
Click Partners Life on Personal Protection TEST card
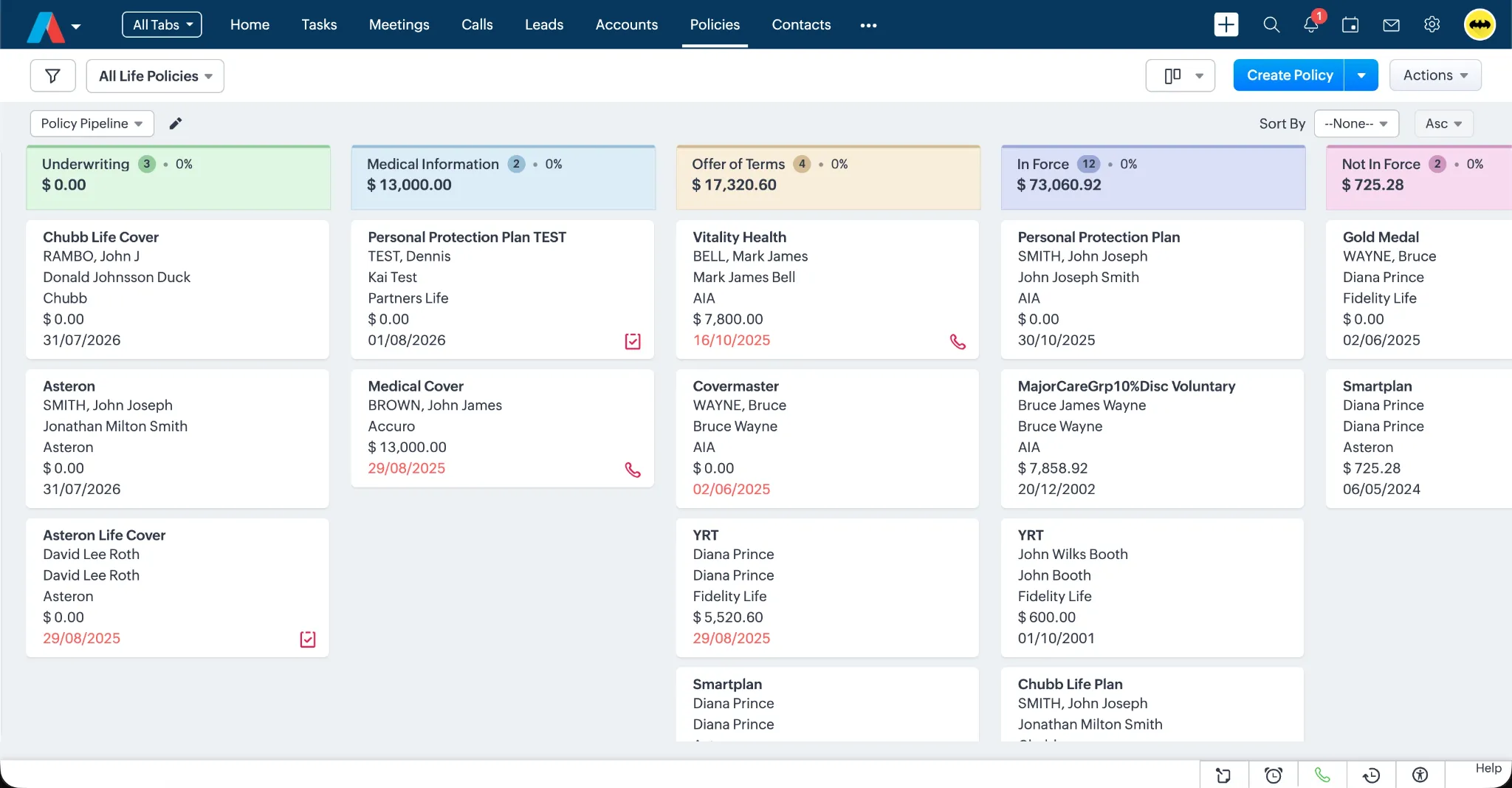(408, 298)
